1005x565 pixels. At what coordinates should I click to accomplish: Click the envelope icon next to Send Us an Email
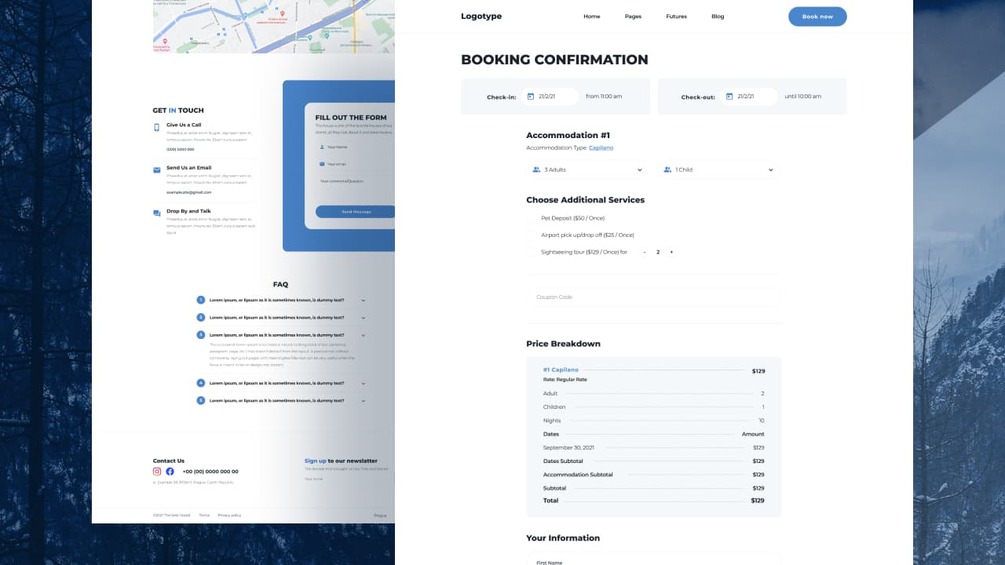[156, 170]
